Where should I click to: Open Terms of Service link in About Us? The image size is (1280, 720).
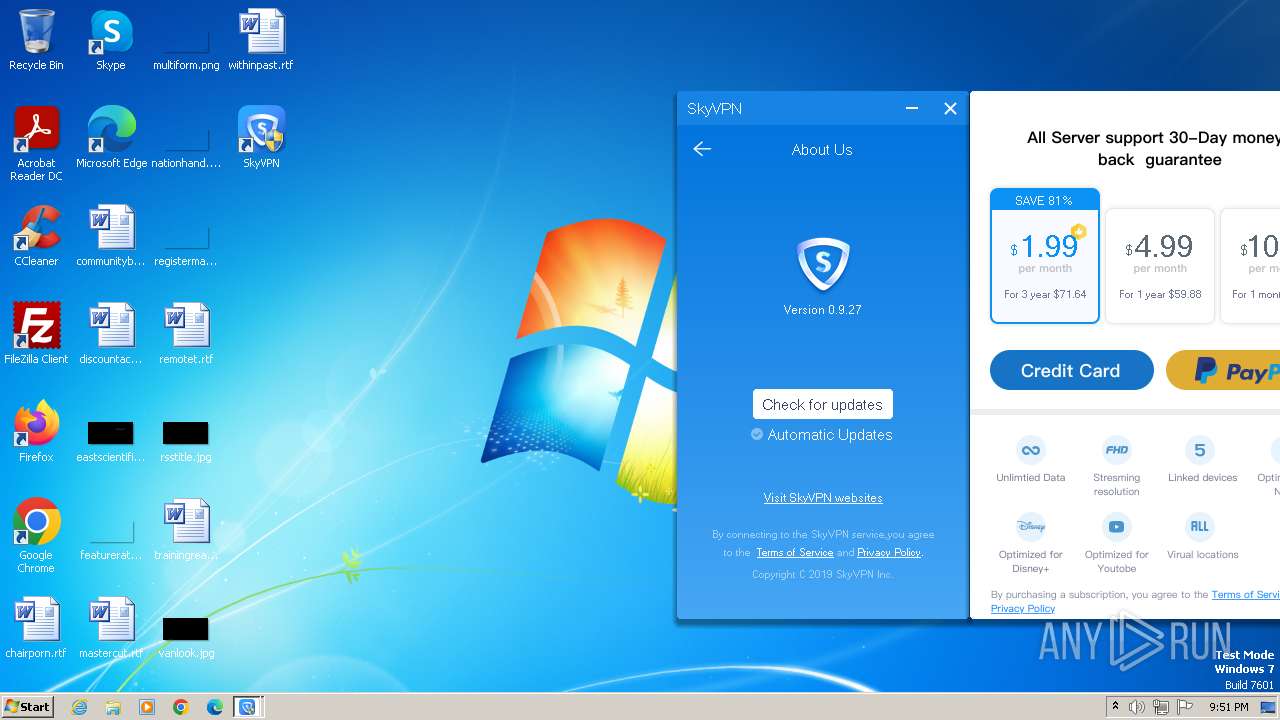pyautogui.click(x=794, y=553)
